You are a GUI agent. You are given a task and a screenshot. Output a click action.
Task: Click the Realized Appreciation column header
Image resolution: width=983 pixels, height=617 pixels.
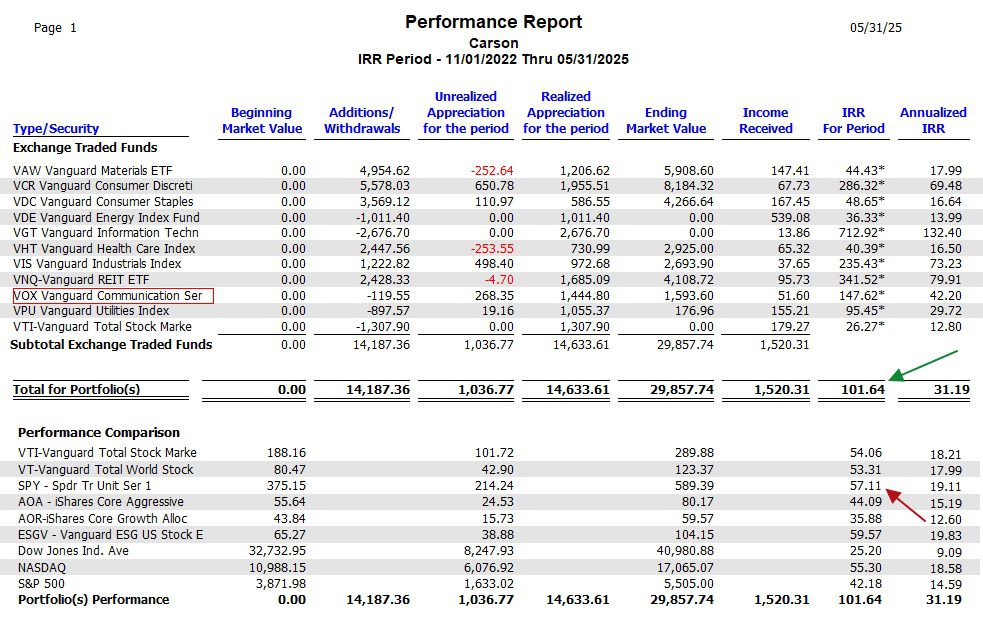pyautogui.click(x=566, y=113)
